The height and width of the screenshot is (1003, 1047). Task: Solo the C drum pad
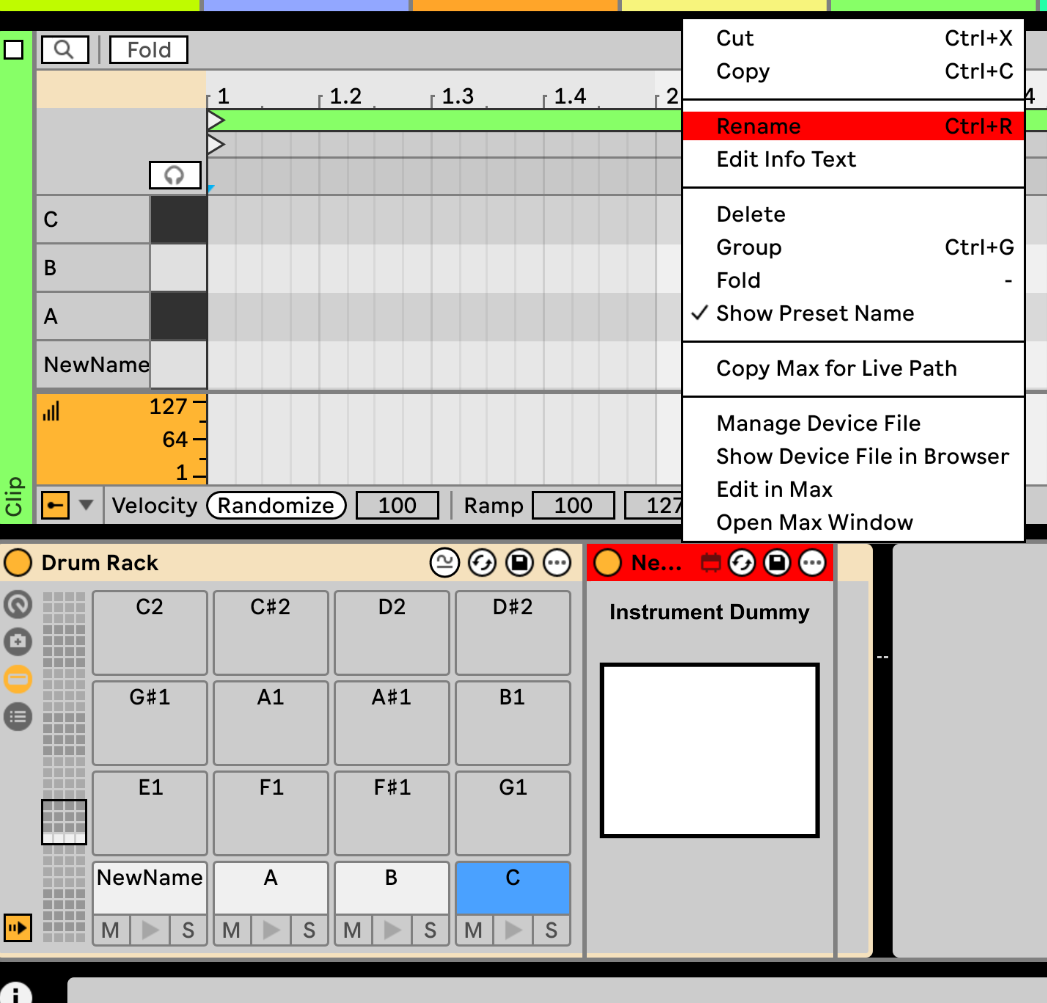551,931
